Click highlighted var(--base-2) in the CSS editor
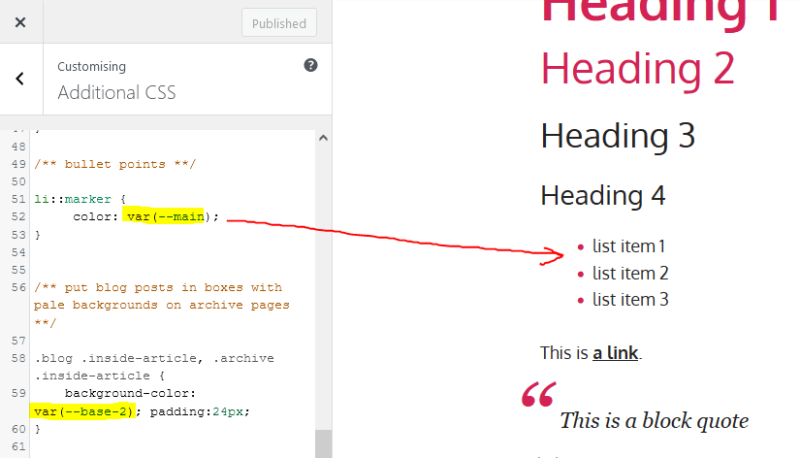The image size is (800, 458). coord(82,411)
